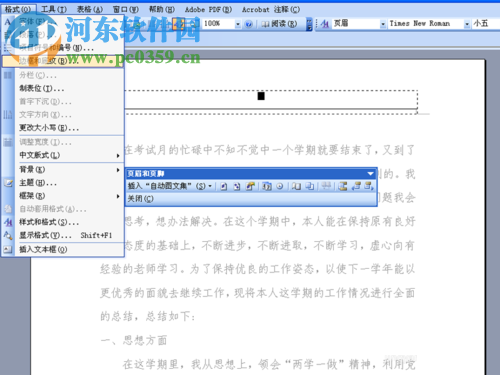Screen dimensions: 500x375
Task: Open the 帮助(H) menu
Action: click(162, 10)
